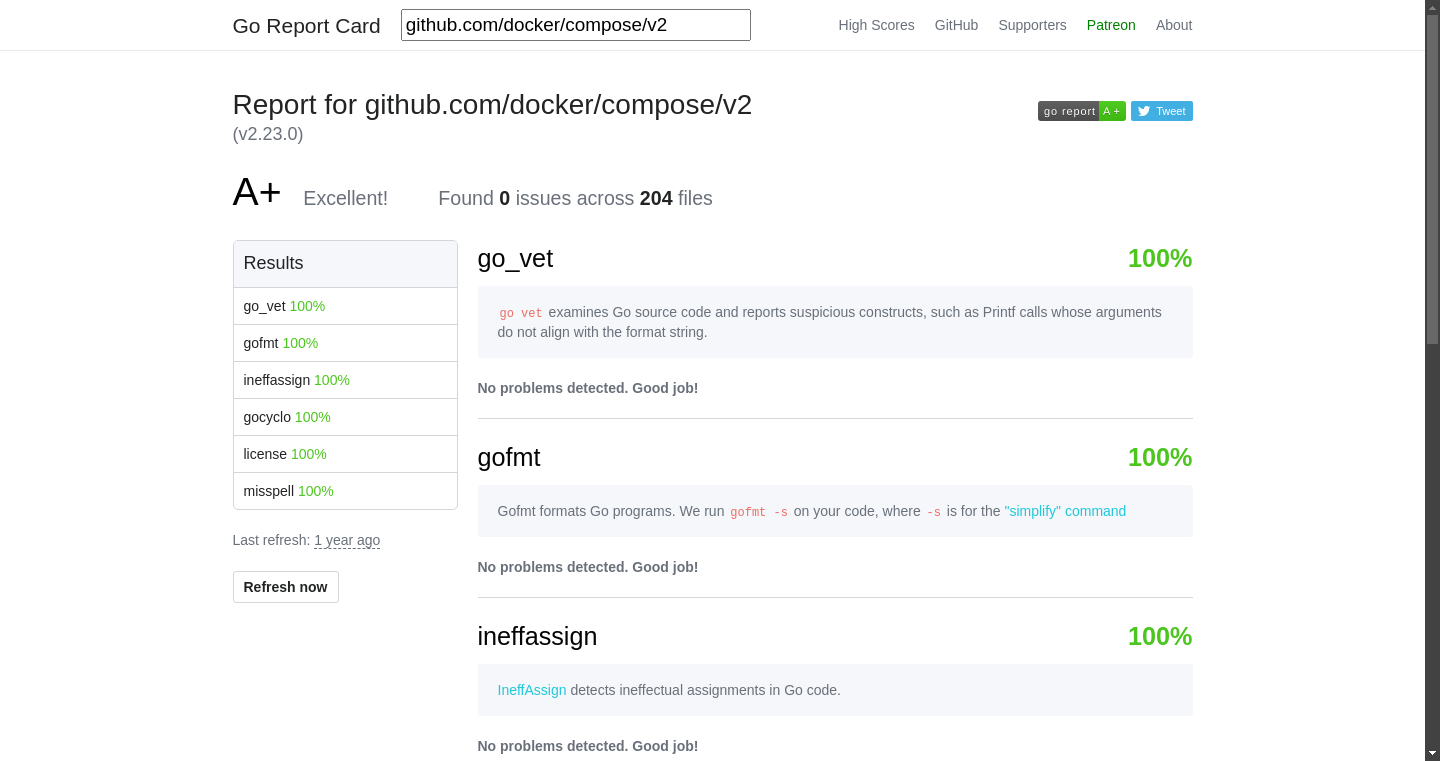Visit the Patreon link
The height and width of the screenshot is (761, 1440).
[1111, 25]
